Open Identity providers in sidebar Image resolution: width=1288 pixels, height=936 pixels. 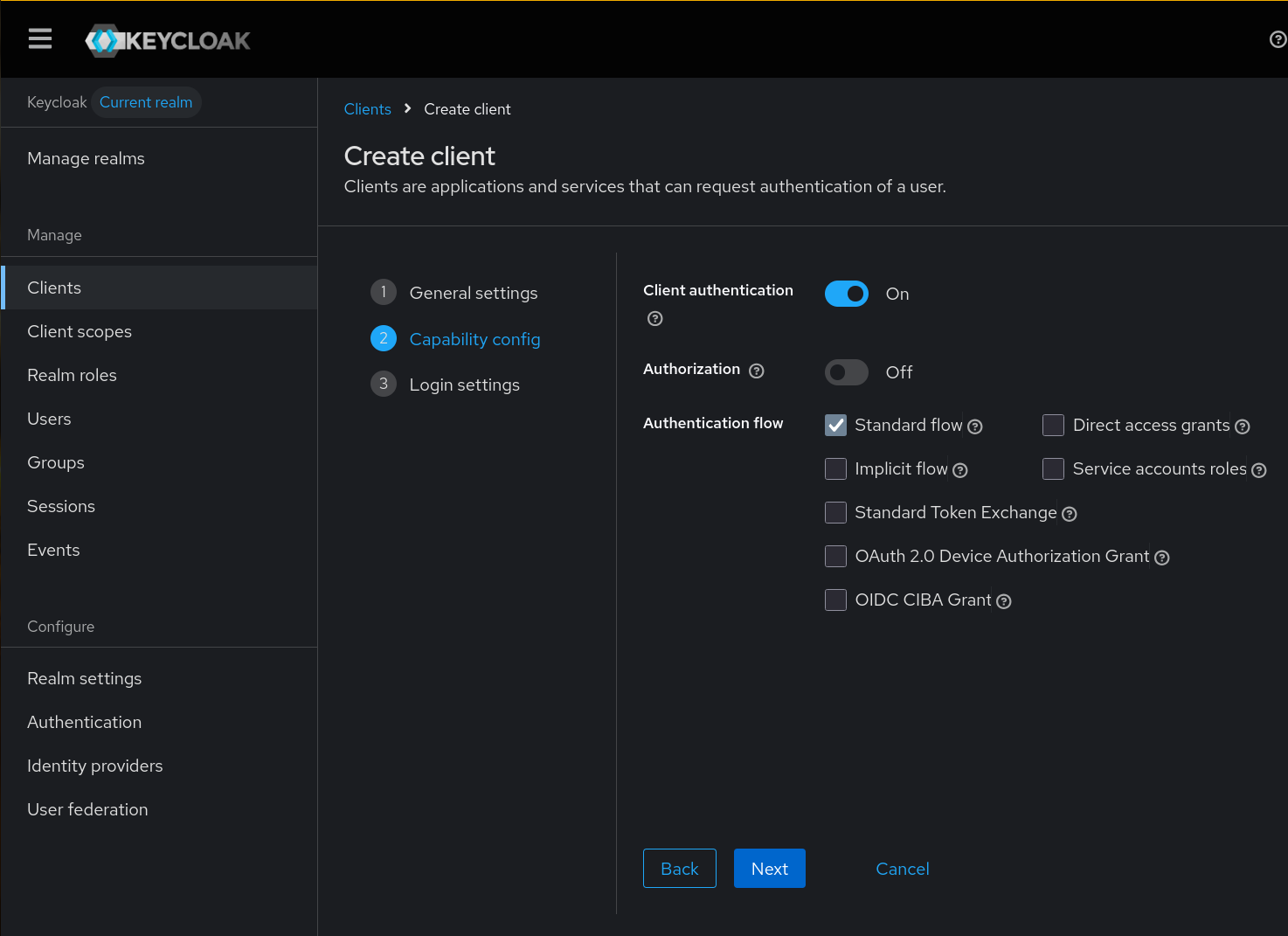159,766
